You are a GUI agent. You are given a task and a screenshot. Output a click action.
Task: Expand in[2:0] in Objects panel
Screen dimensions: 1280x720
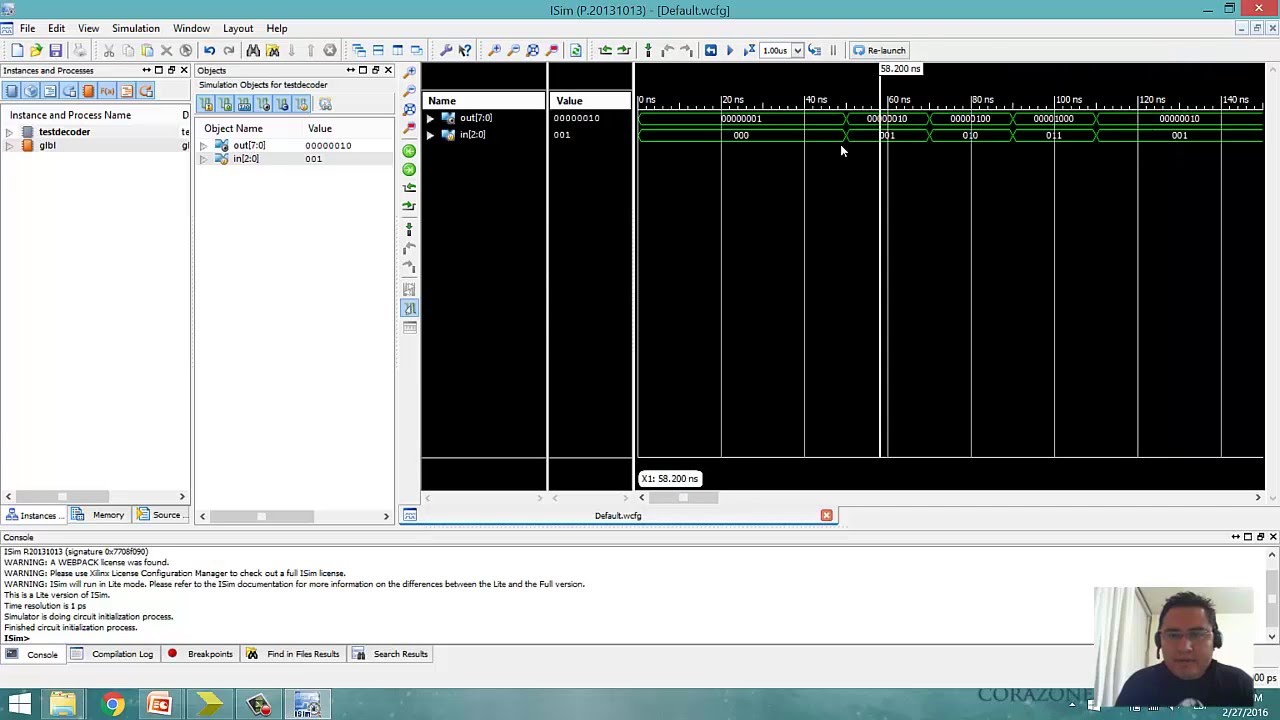click(203, 159)
